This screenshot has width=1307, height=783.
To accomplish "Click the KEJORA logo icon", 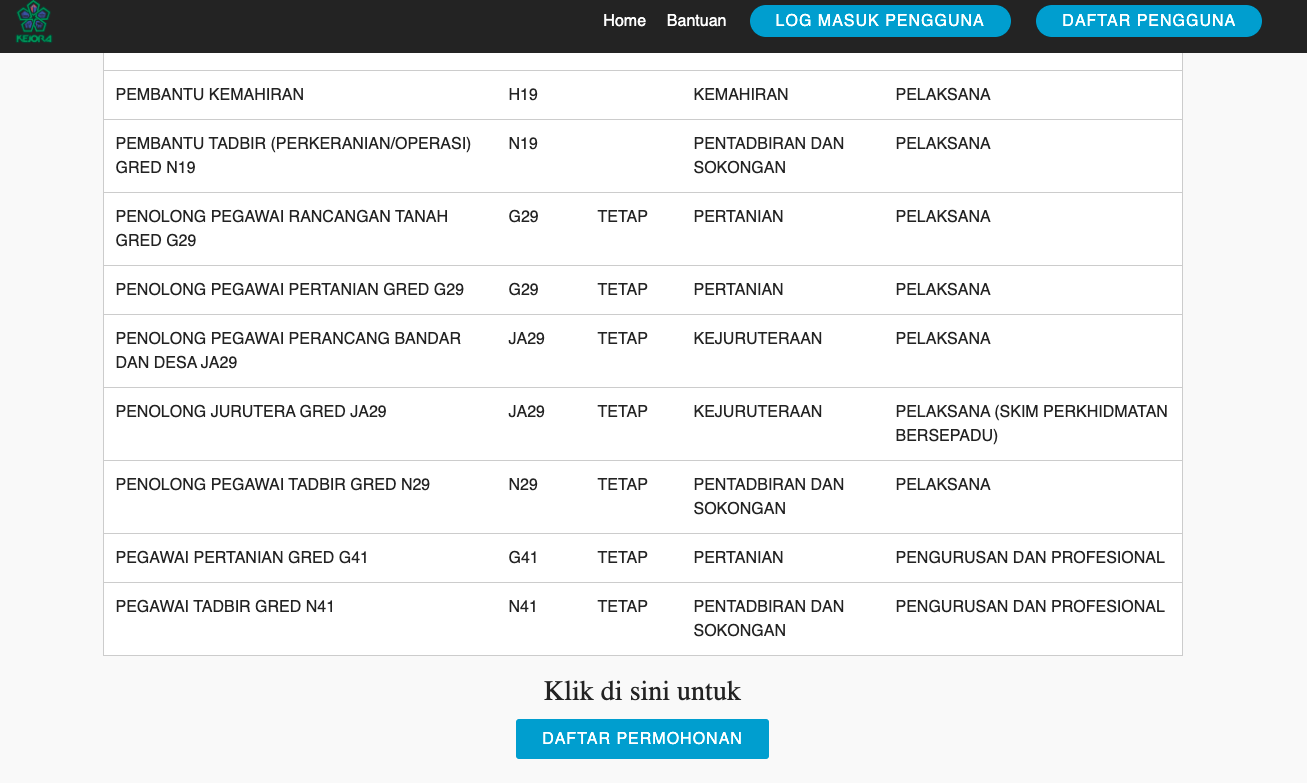I will pos(34,20).
